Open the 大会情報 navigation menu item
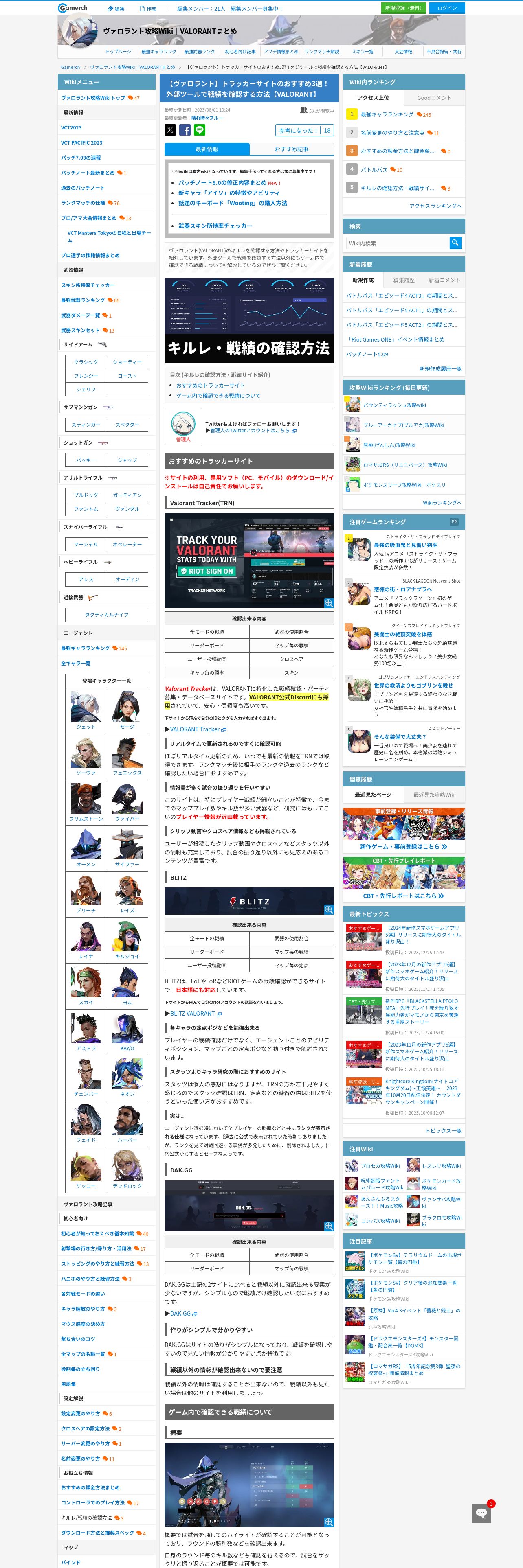Viewport: 523px width, 1568px height. (403, 52)
